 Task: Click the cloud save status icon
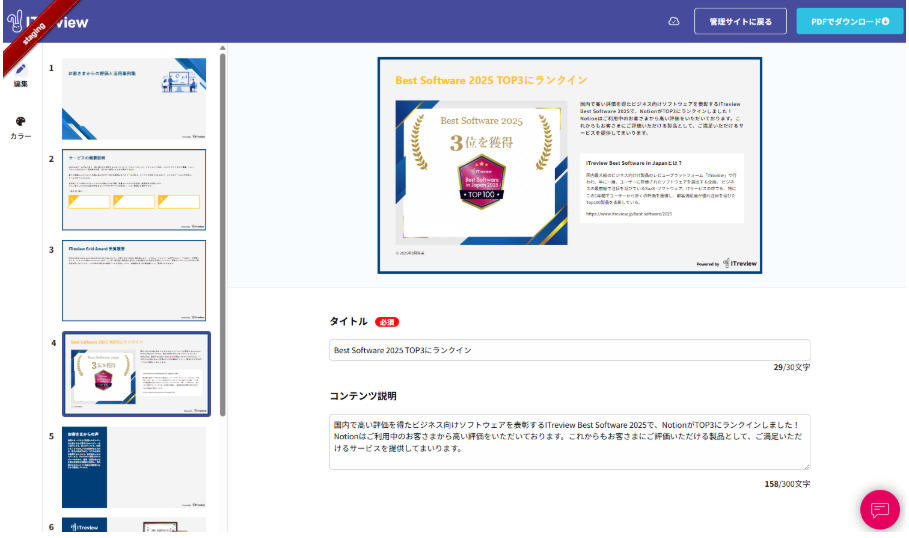tap(674, 21)
